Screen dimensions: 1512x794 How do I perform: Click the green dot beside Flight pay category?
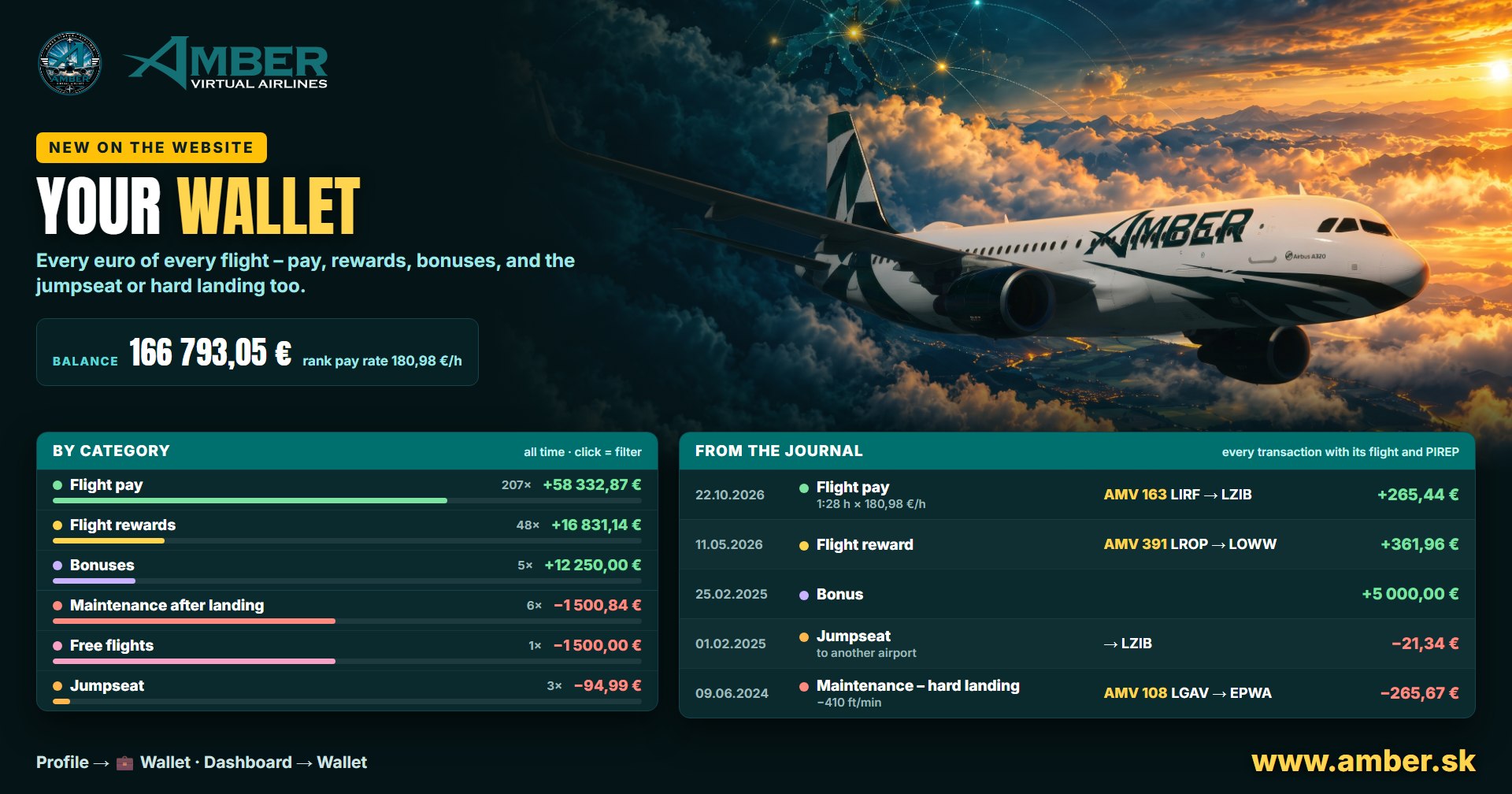pos(57,485)
